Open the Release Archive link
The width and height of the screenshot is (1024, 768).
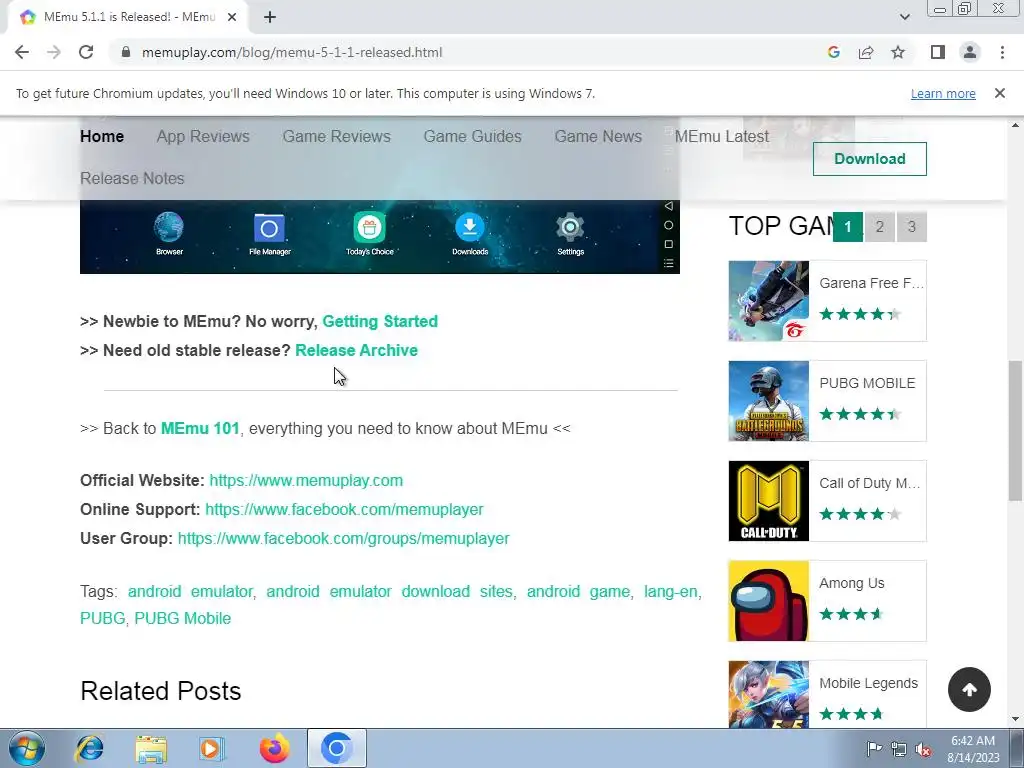pyautogui.click(x=357, y=350)
